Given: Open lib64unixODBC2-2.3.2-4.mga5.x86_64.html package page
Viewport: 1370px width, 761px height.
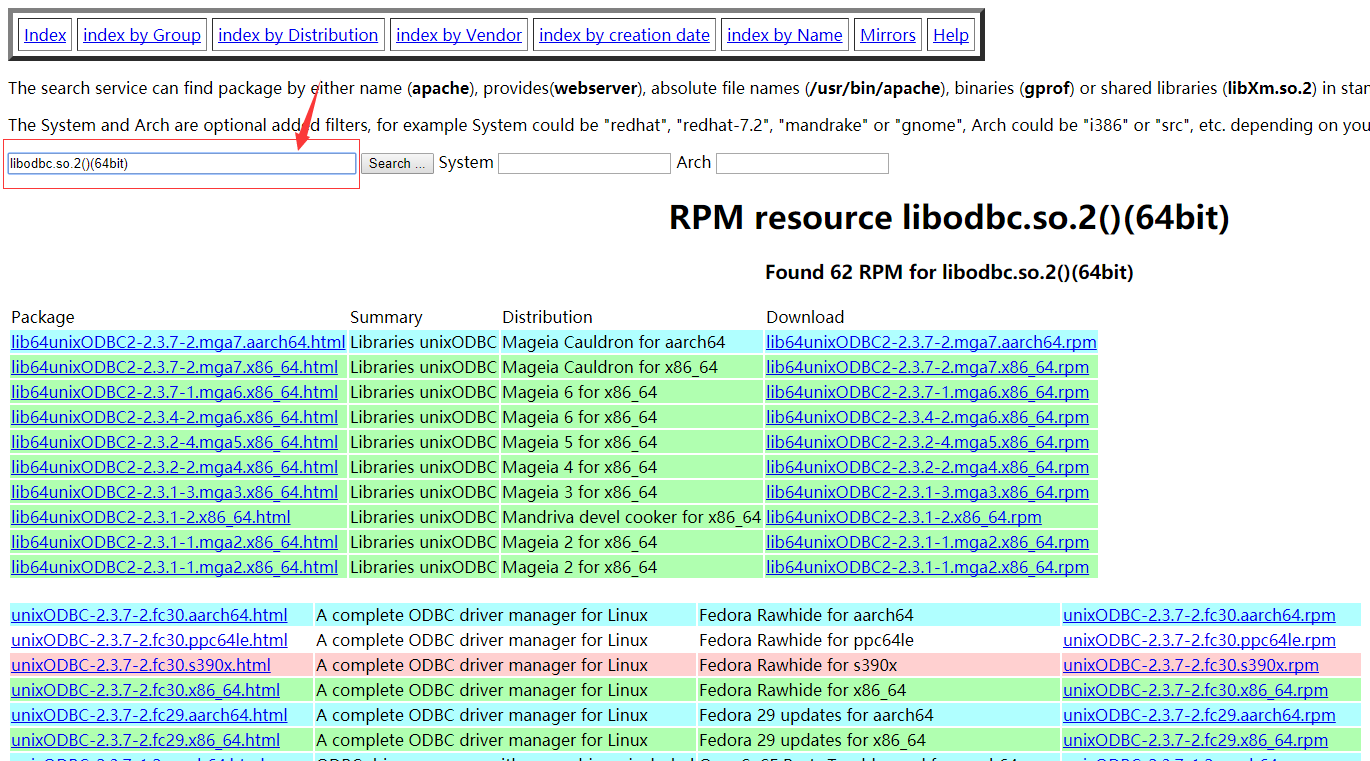Looking at the screenshot, I should click(x=174, y=442).
